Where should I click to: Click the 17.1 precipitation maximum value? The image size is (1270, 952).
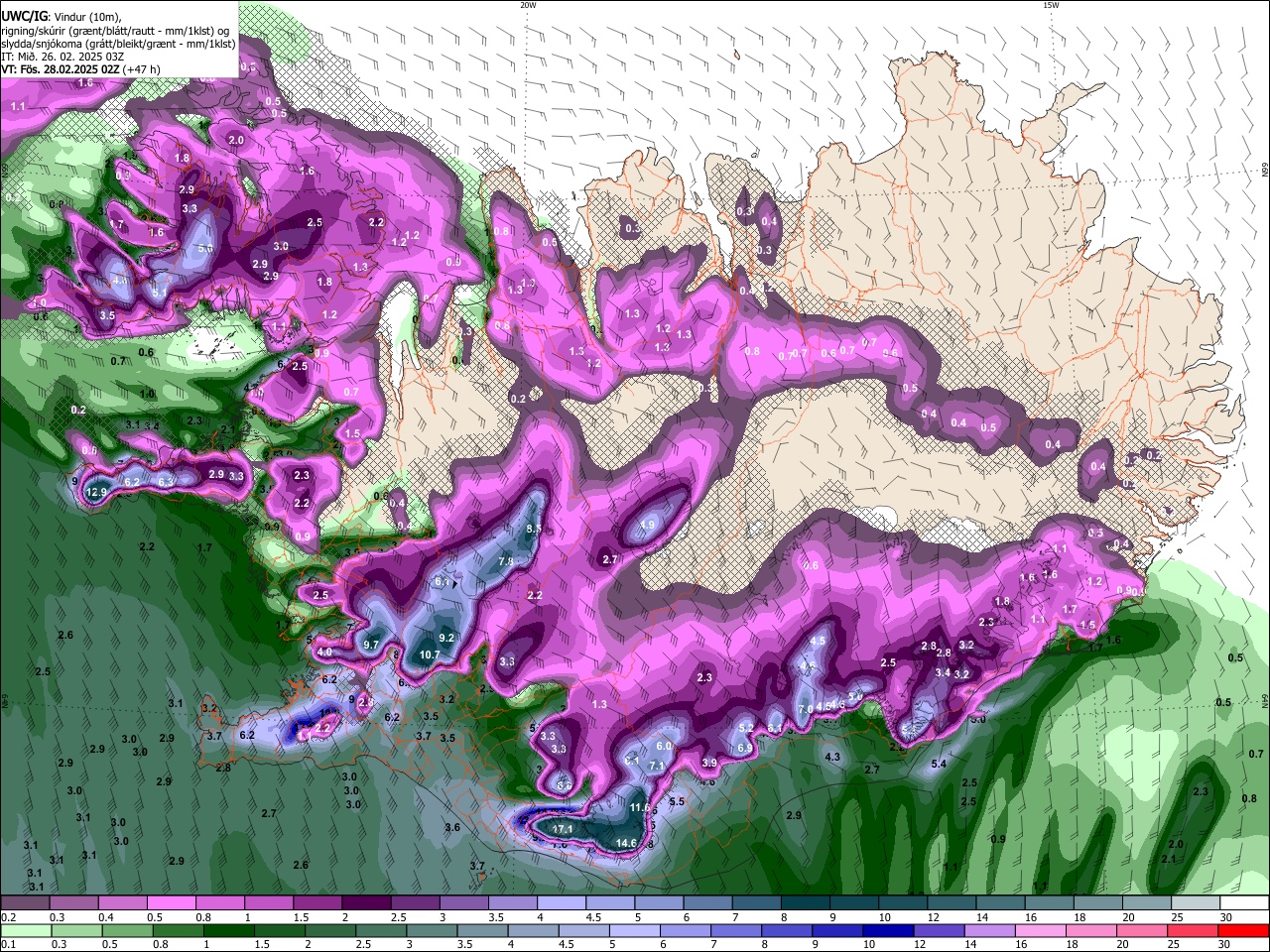coord(563,829)
